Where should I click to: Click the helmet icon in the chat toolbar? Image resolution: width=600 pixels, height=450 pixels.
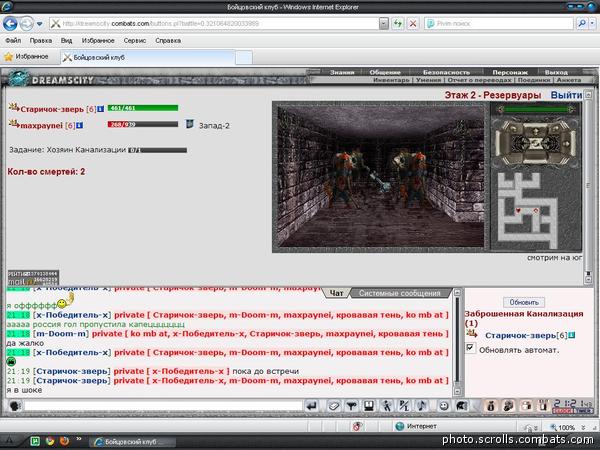tap(461, 406)
